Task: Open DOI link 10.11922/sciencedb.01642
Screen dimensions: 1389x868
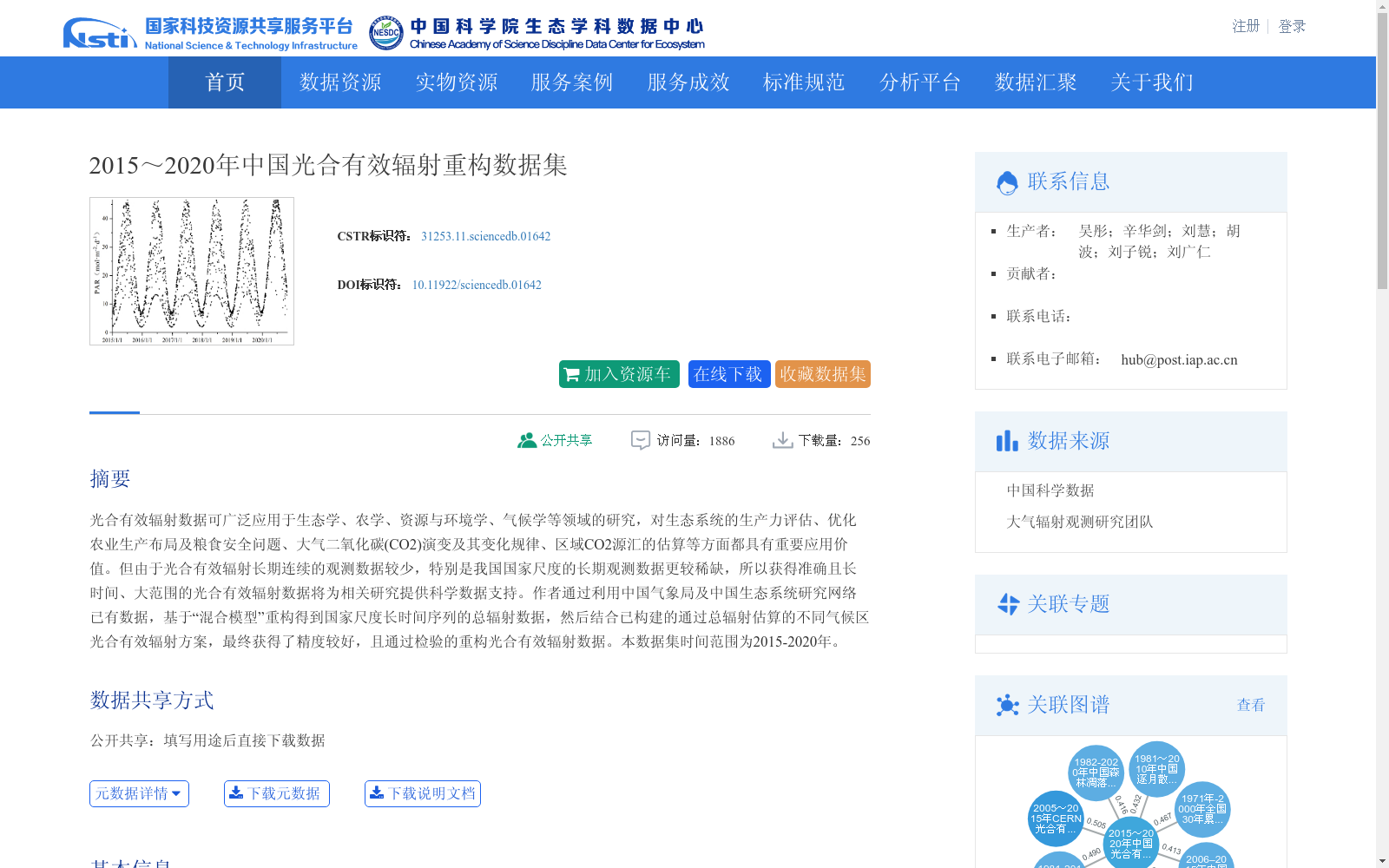Action: pyautogui.click(x=477, y=285)
